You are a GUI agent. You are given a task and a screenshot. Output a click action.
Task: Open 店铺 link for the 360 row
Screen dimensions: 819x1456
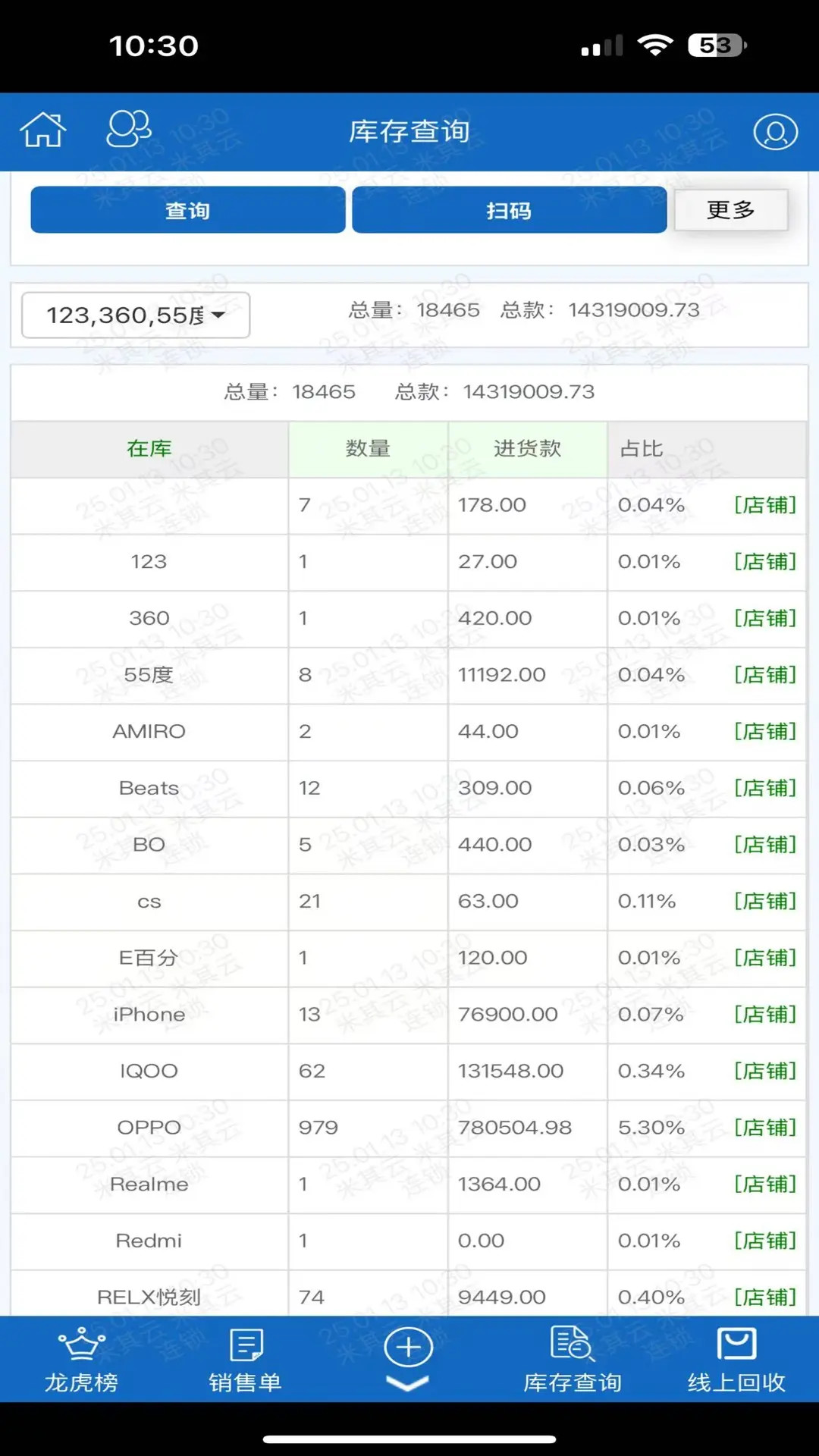tap(764, 618)
